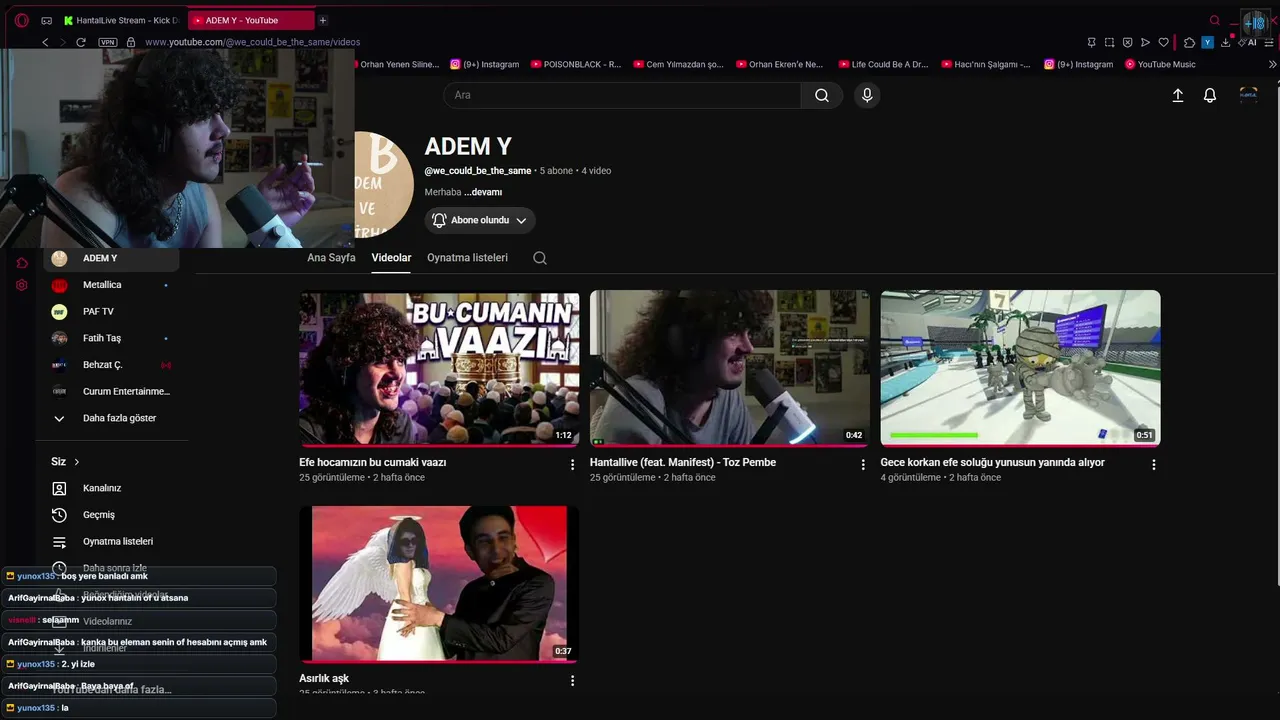Open options for 'Gece korkan efe' video

click(1154, 465)
